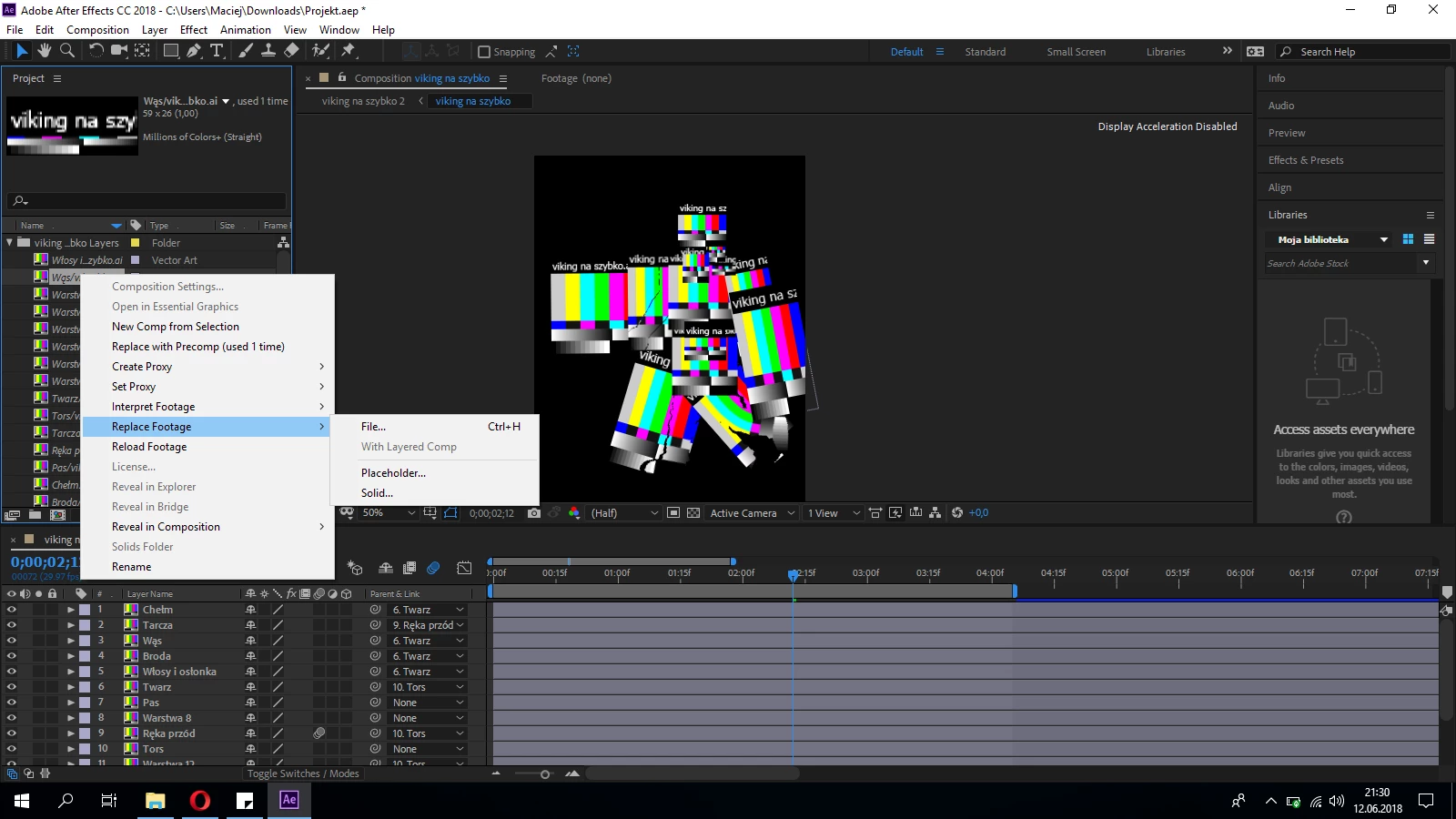Select the Rotation tool
The width and height of the screenshot is (1456, 819).
point(96,51)
